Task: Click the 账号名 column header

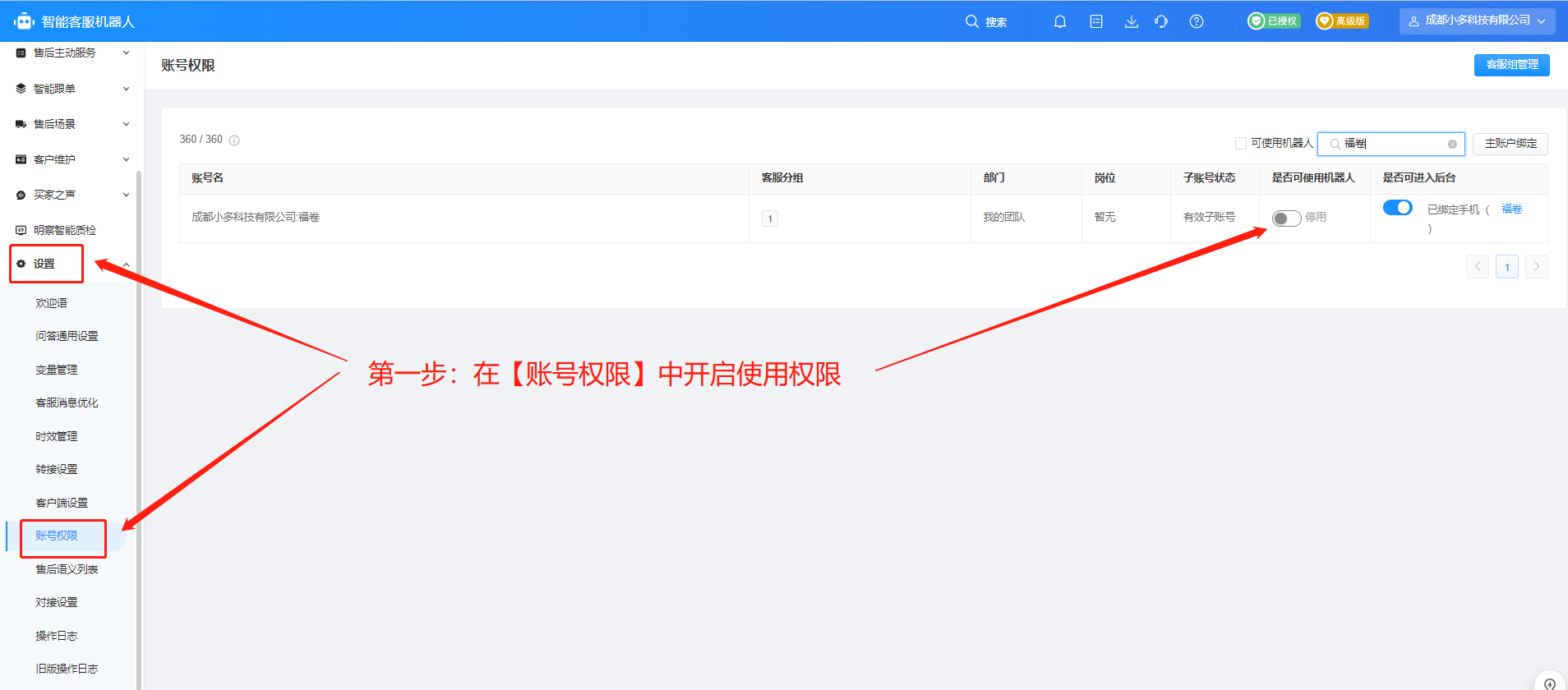Action: (x=207, y=177)
